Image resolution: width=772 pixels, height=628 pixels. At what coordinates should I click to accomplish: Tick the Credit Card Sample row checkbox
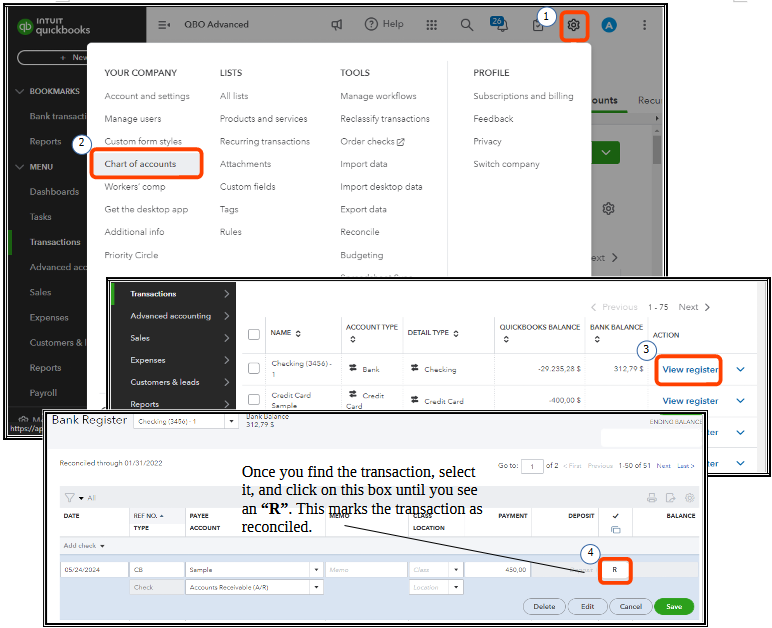point(254,399)
